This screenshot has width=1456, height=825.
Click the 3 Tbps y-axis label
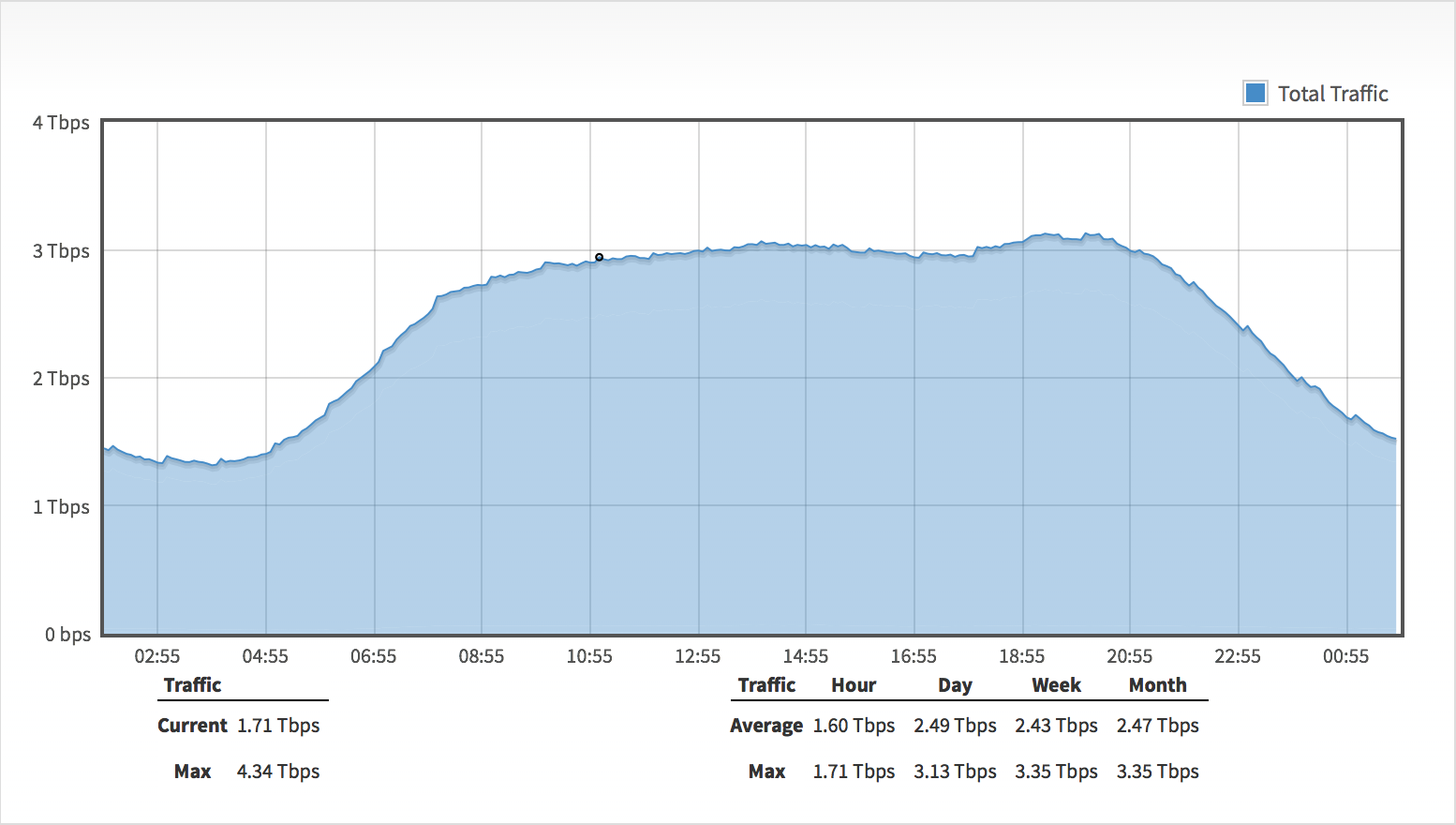tap(61, 251)
